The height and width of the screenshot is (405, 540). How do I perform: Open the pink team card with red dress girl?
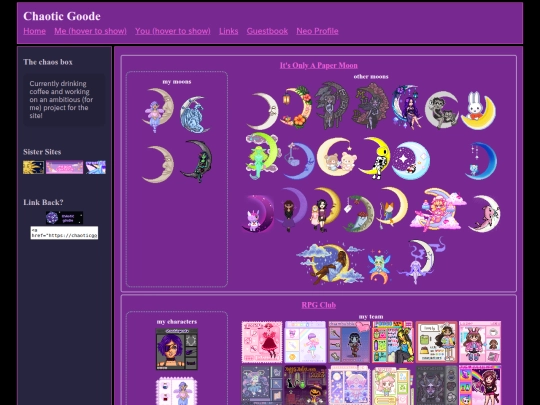(262, 342)
